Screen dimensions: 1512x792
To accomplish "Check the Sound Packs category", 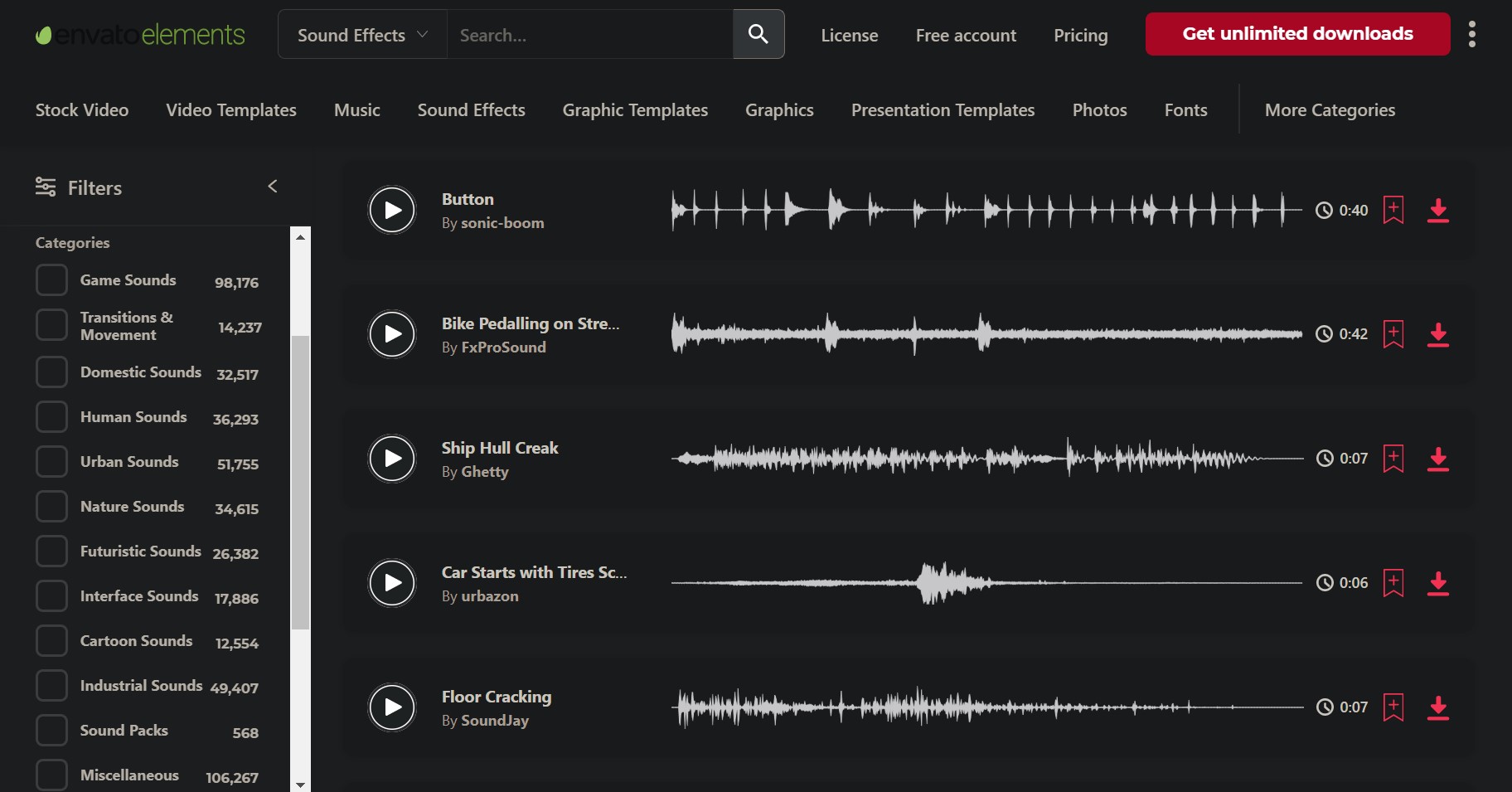I will 51,731.
